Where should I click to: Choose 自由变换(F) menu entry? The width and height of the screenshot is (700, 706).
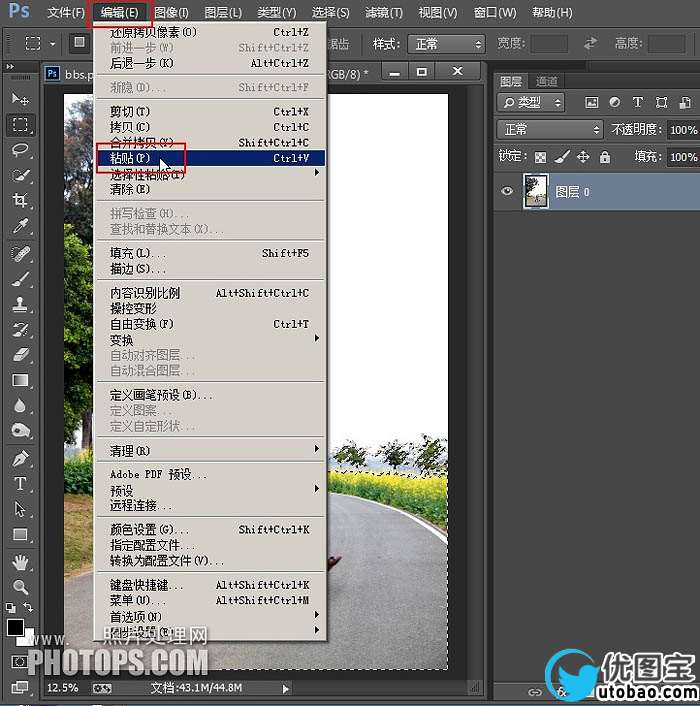pyautogui.click(x=210, y=324)
